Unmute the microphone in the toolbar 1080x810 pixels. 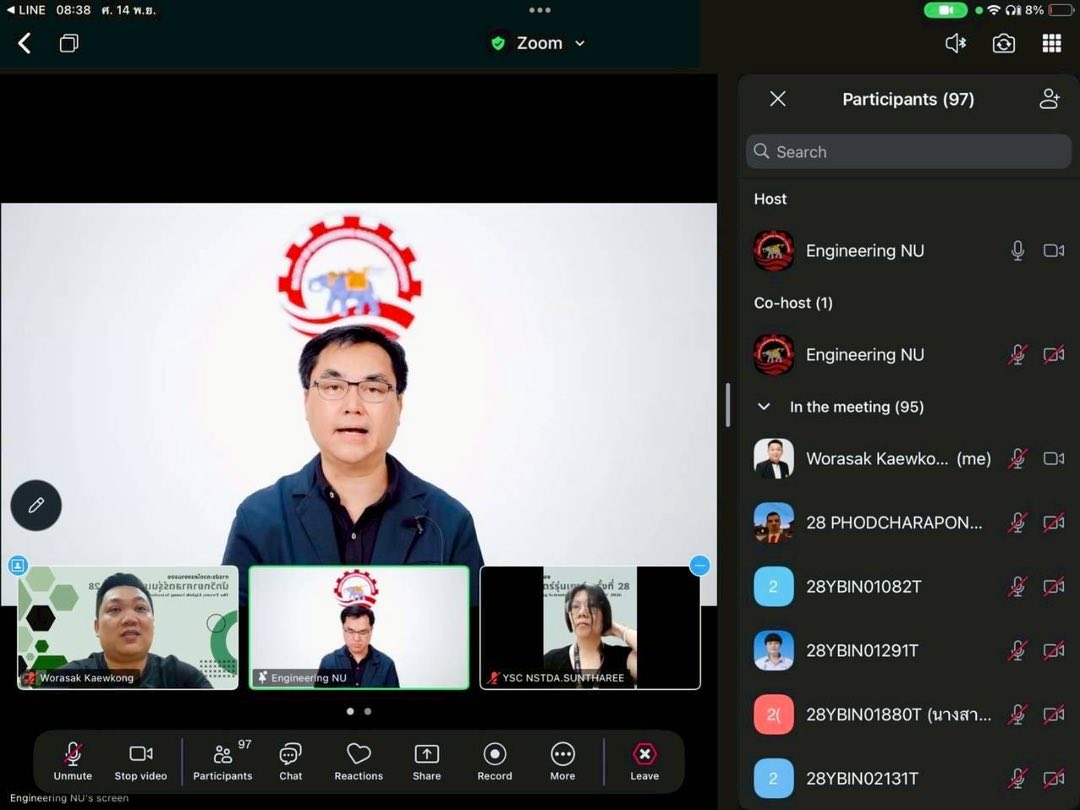[x=72, y=762]
